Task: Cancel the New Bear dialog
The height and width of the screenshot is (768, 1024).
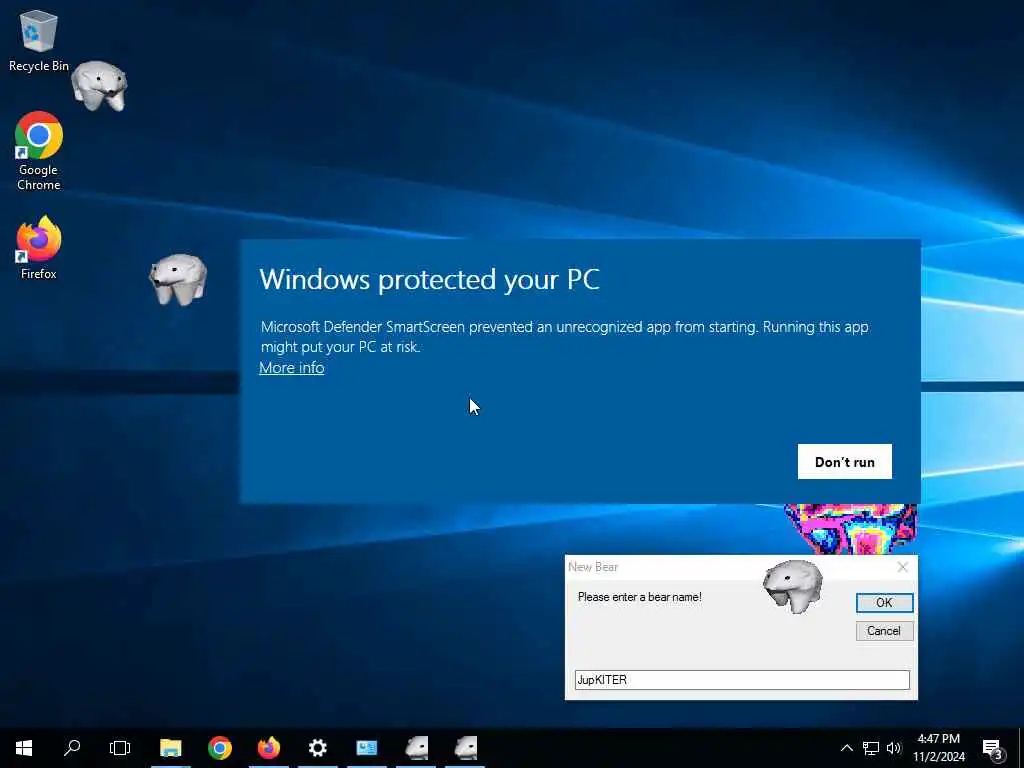Action: click(884, 631)
